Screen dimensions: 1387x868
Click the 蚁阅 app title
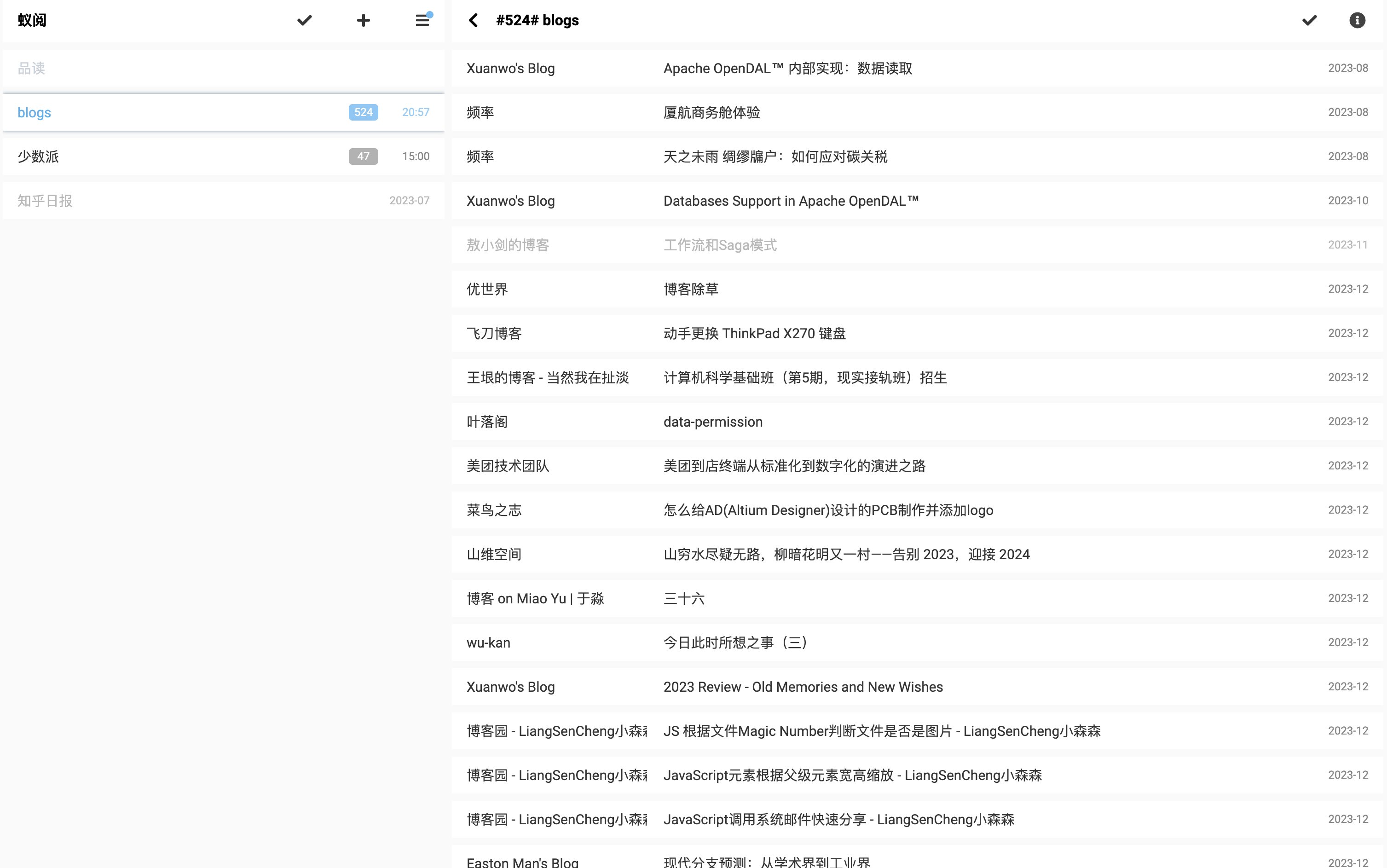click(x=32, y=21)
